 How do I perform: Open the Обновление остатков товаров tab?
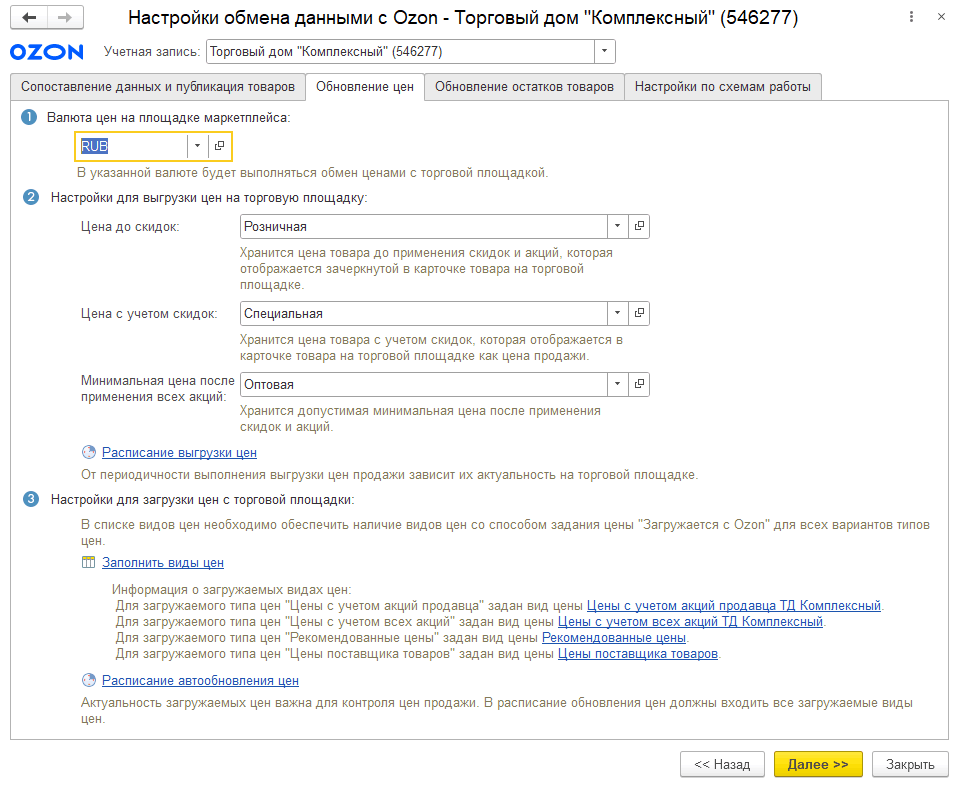[x=524, y=87]
